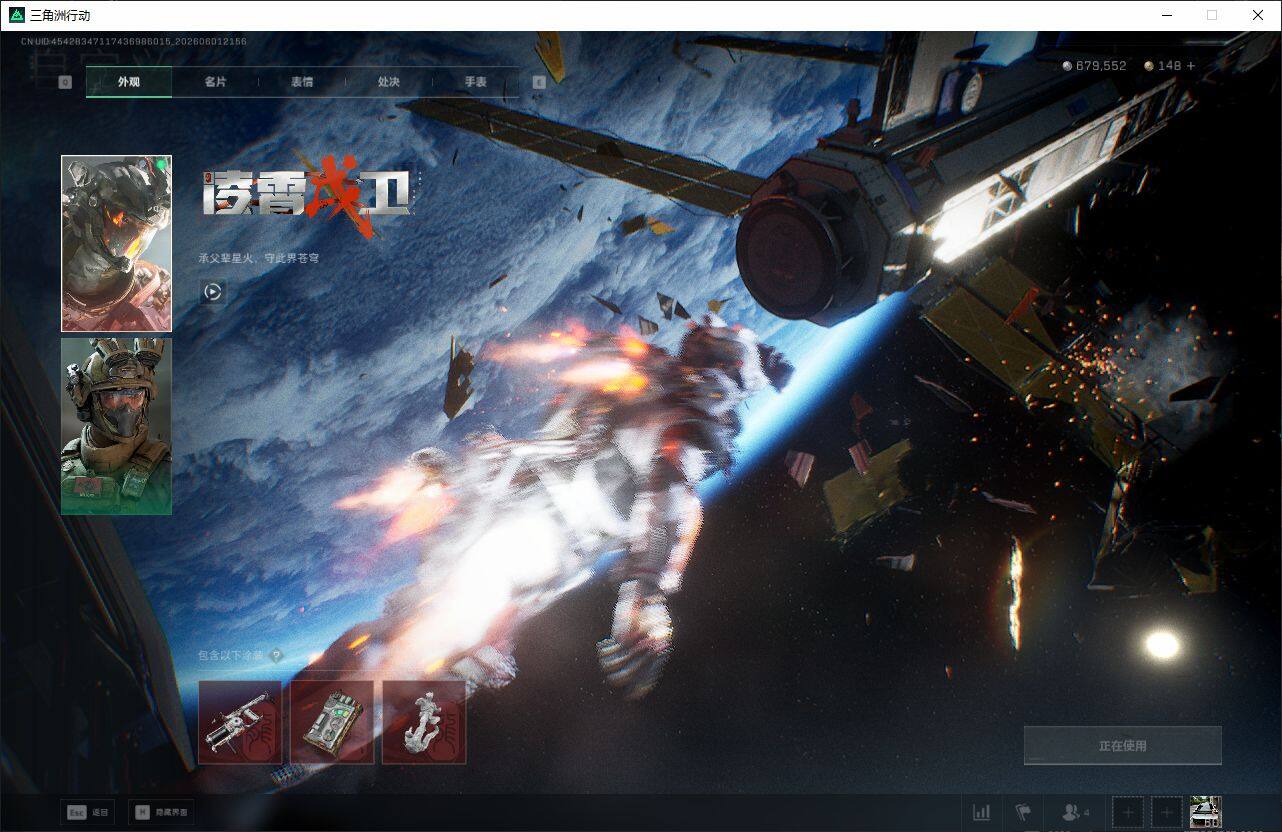Add more currency with plus icon
This screenshot has width=1282, height=832.
pyautogui.click(x=1191, y=66)
